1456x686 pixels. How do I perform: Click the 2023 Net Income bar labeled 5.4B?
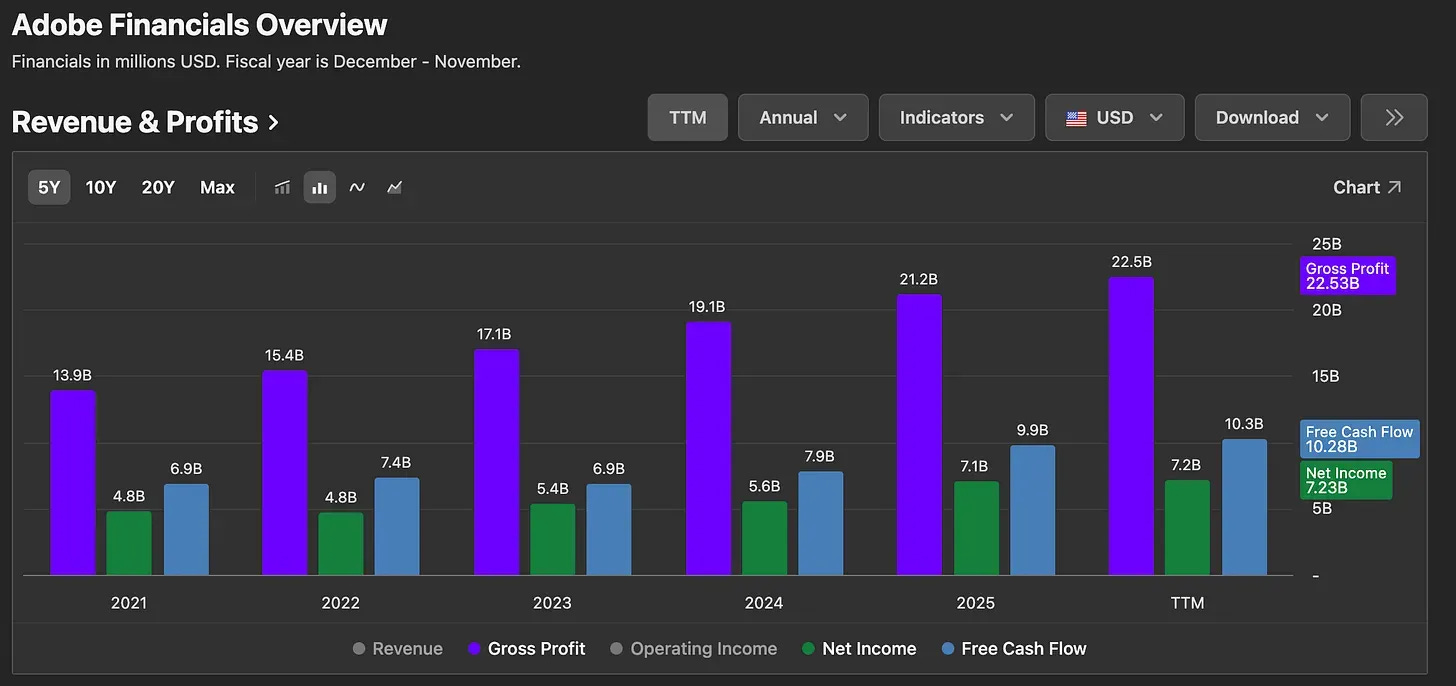click(553, 539)
